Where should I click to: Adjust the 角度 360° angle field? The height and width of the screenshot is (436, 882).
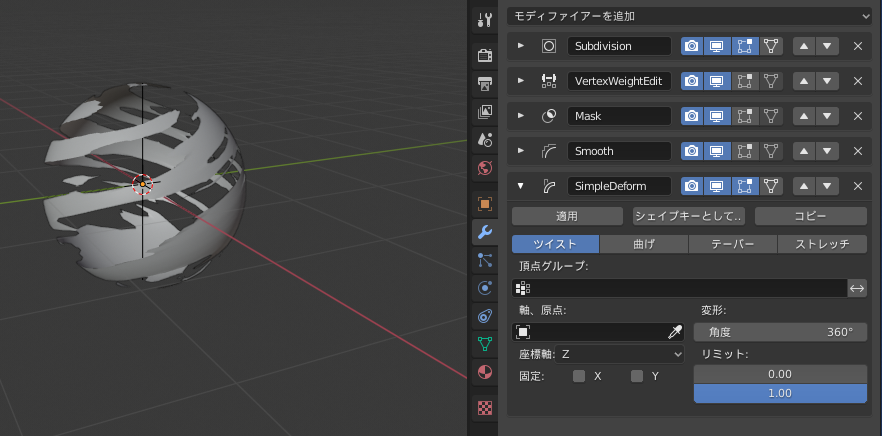coord(780,332)
